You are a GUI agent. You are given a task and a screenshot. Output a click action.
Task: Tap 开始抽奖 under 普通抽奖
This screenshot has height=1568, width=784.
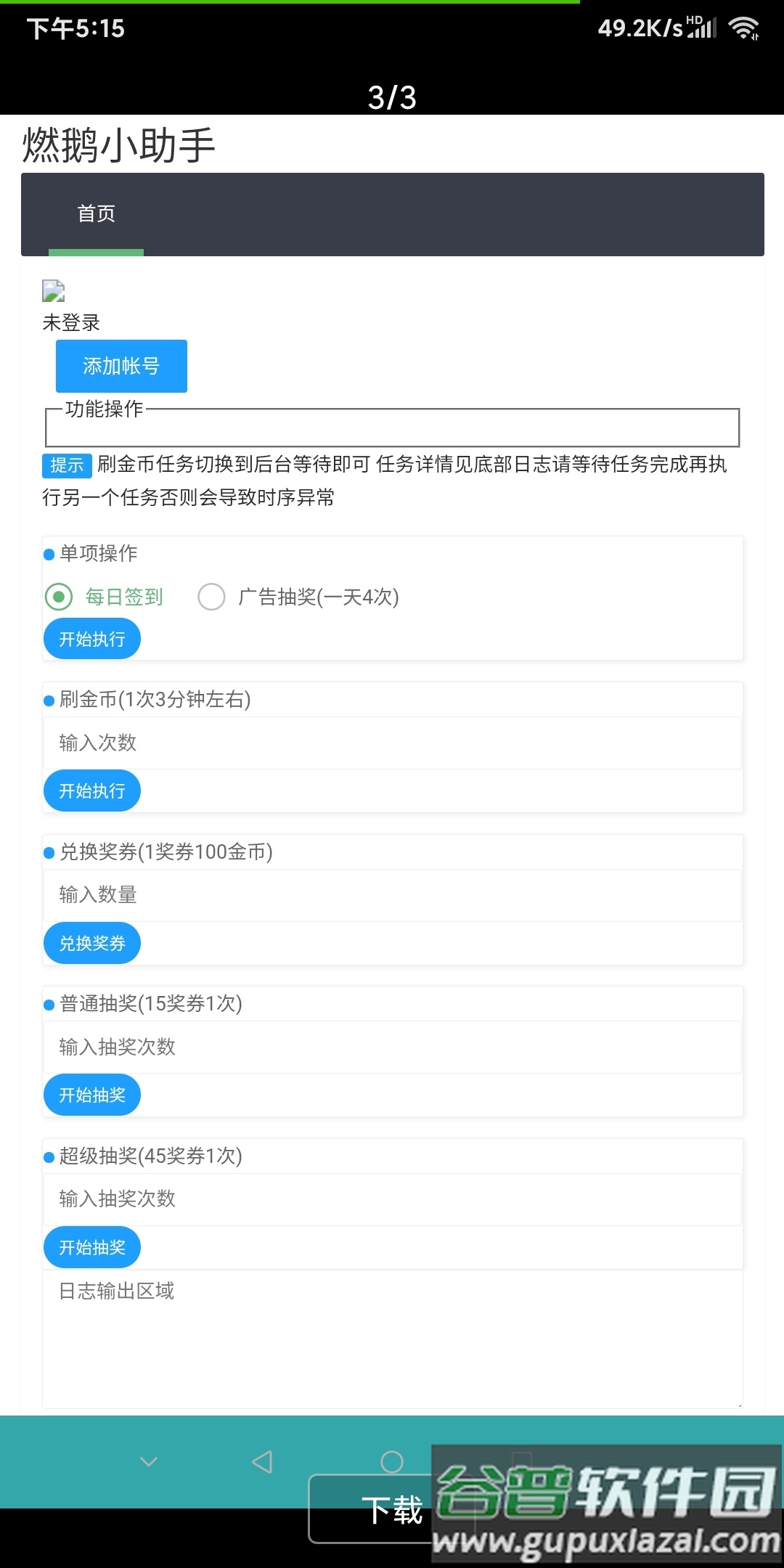[91, 1094]
